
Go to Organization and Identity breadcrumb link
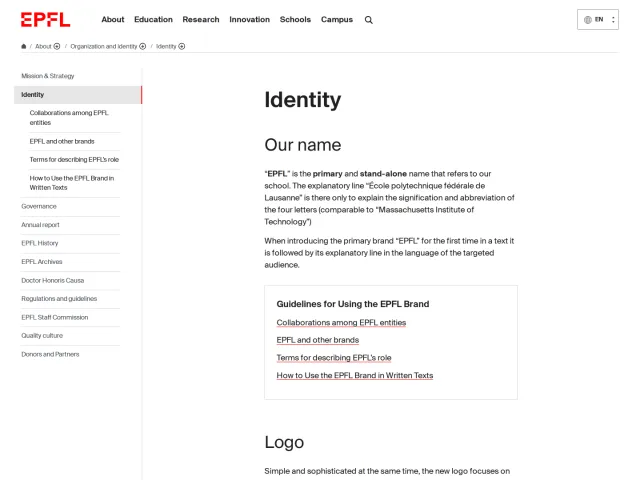[104, 47]
